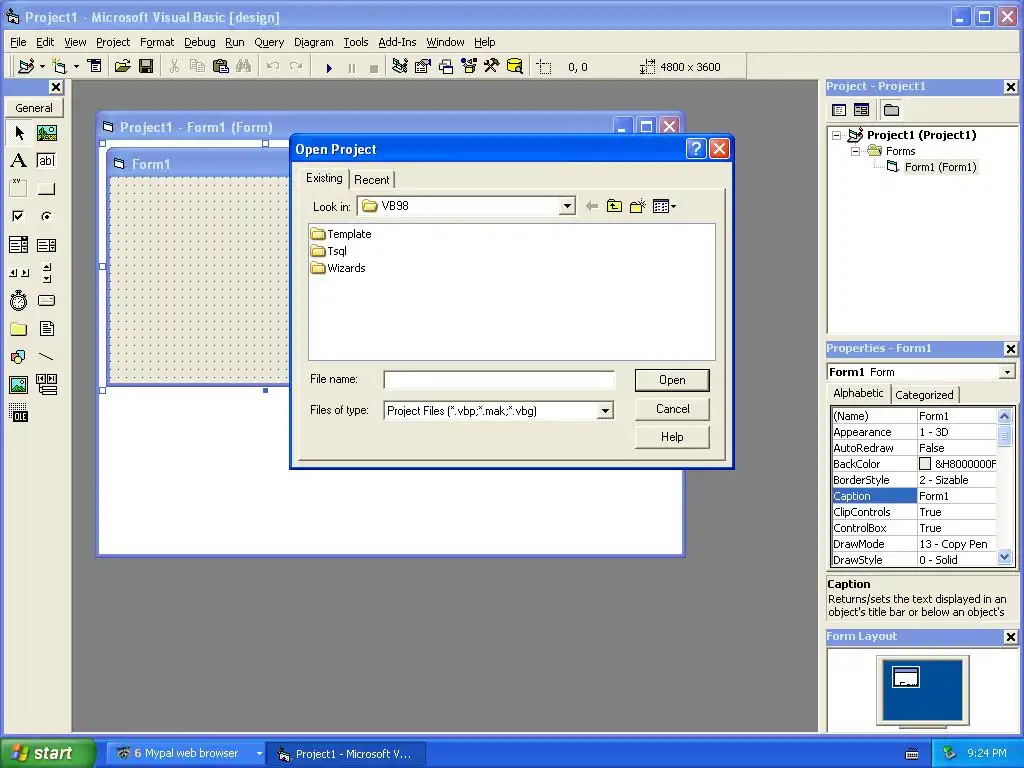Open the Add-Ins menu
This screenshot has width=1024, height=768.
click(x=397, y=42)
